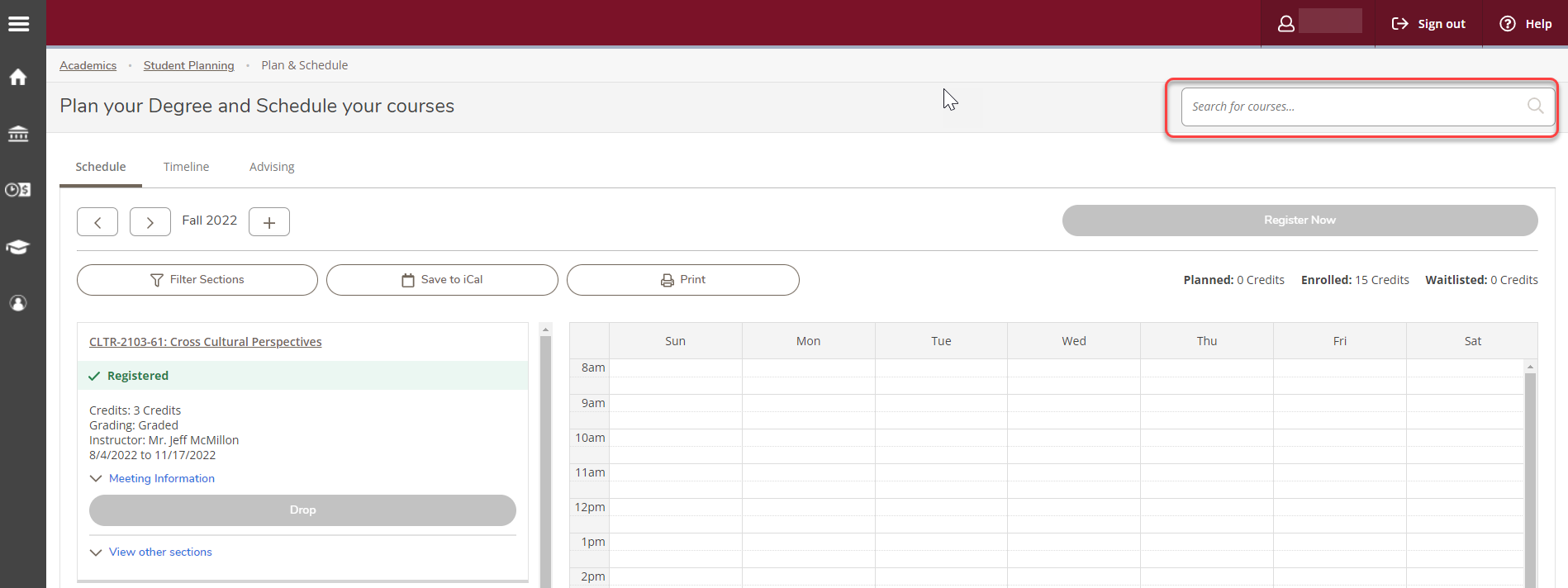Switch to the Schedule tab
This screenshot has height=588, width=1568.
101,167
